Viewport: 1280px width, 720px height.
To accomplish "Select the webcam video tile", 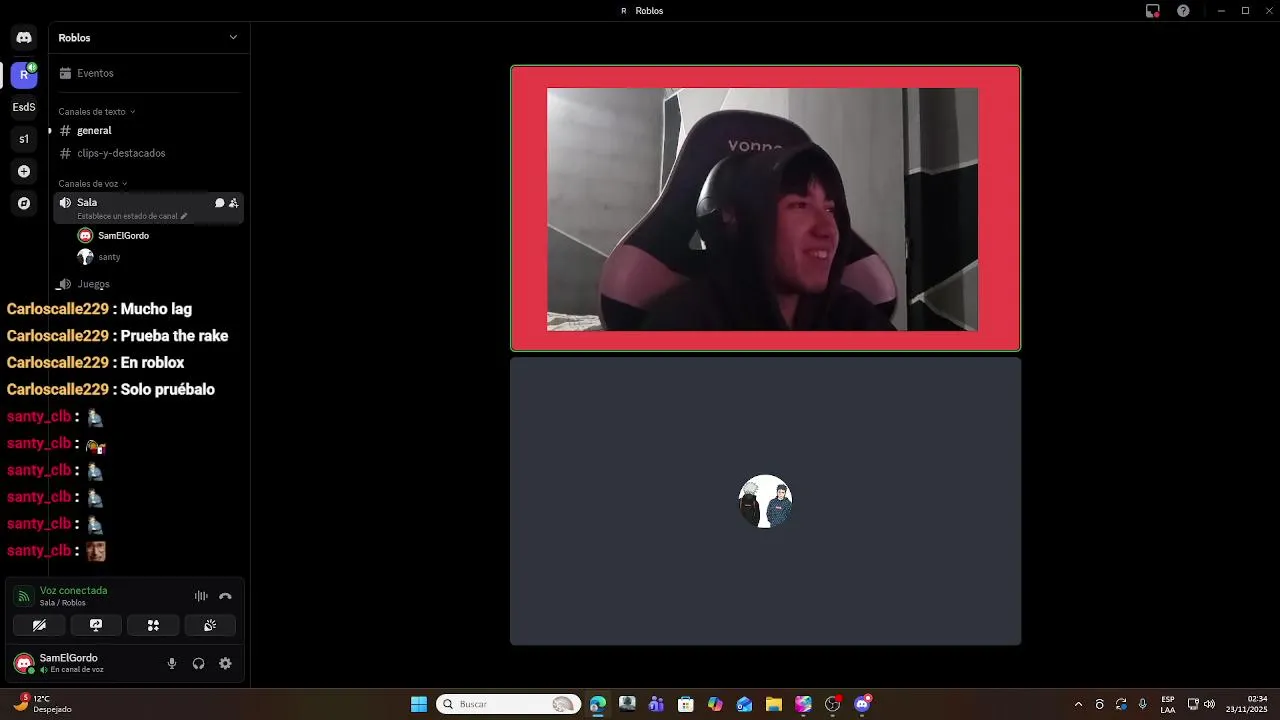I will tap(765, 208).
